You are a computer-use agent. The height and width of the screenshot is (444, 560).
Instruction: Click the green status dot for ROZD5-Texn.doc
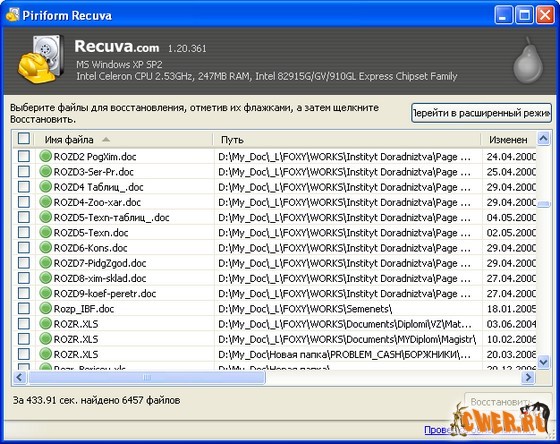(x=45, y=232)
